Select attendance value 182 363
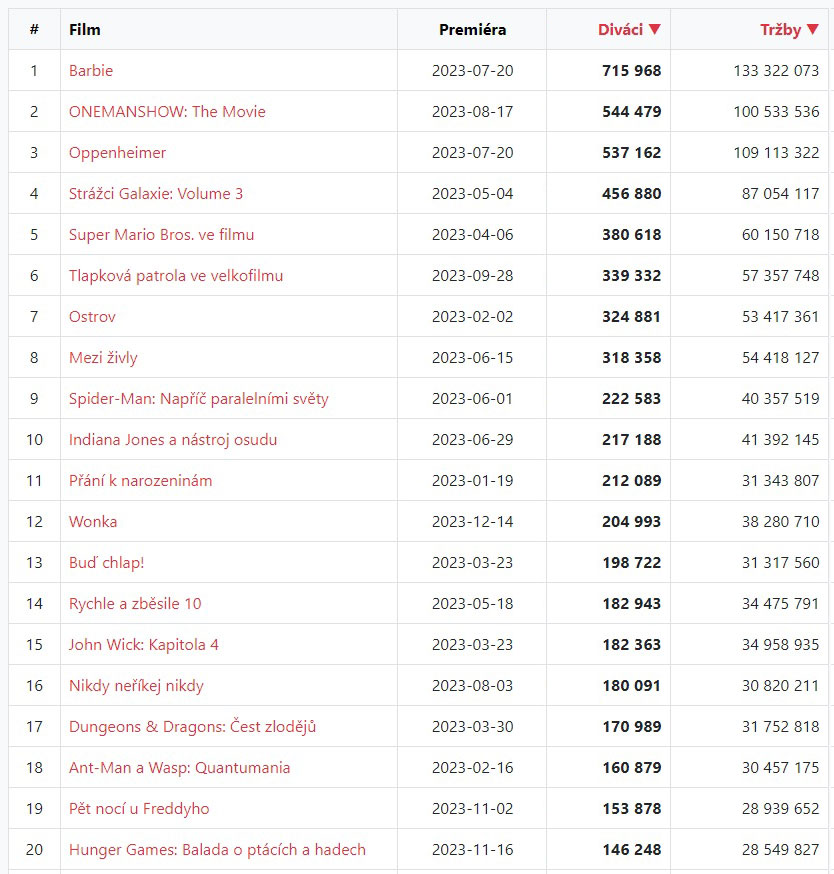 click(x=632, y=644)
